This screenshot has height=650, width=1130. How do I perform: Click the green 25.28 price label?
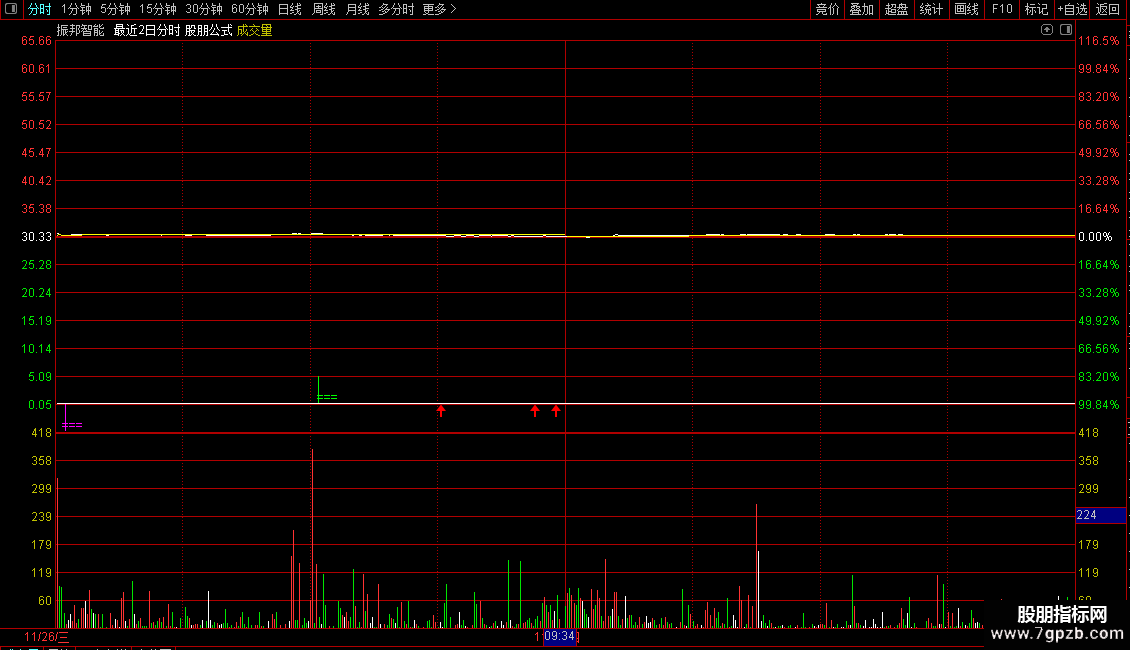click(x=36, y=265)
